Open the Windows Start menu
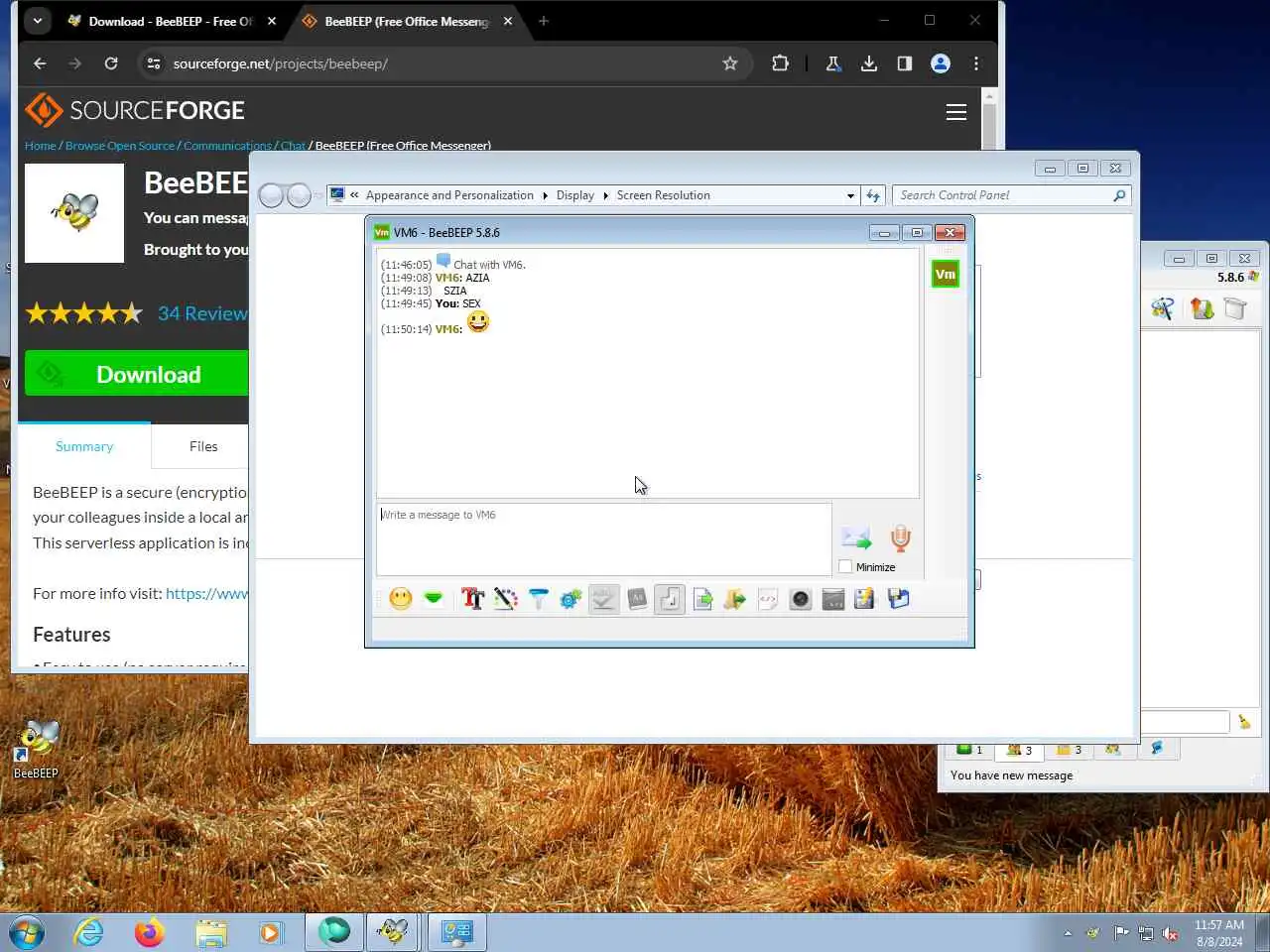 point(27,932)
